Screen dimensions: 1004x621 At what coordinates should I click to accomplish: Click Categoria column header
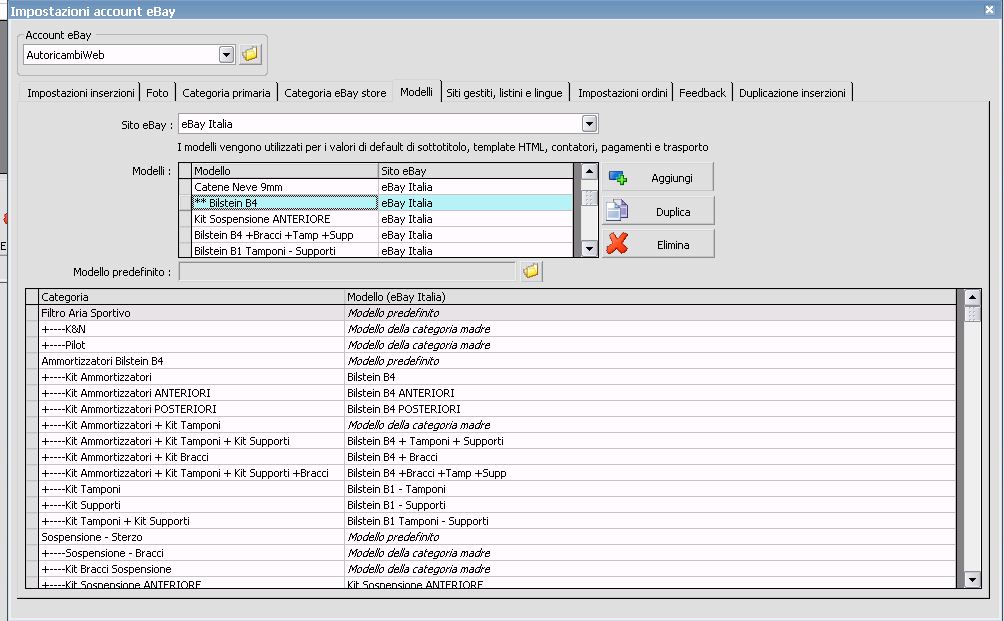click(191, 297)
